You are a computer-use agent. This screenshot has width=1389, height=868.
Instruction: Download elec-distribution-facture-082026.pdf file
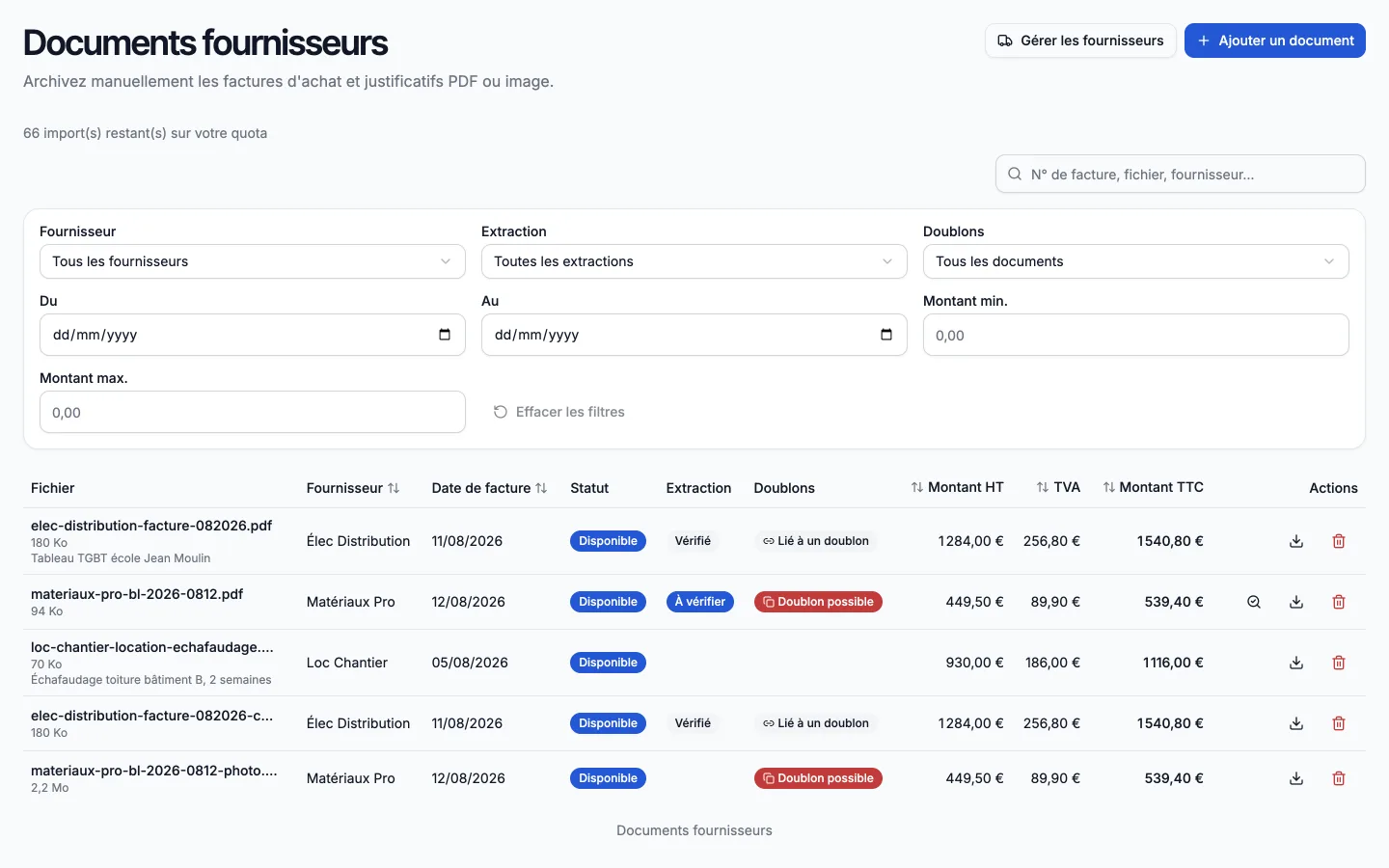pos(1296,541)
